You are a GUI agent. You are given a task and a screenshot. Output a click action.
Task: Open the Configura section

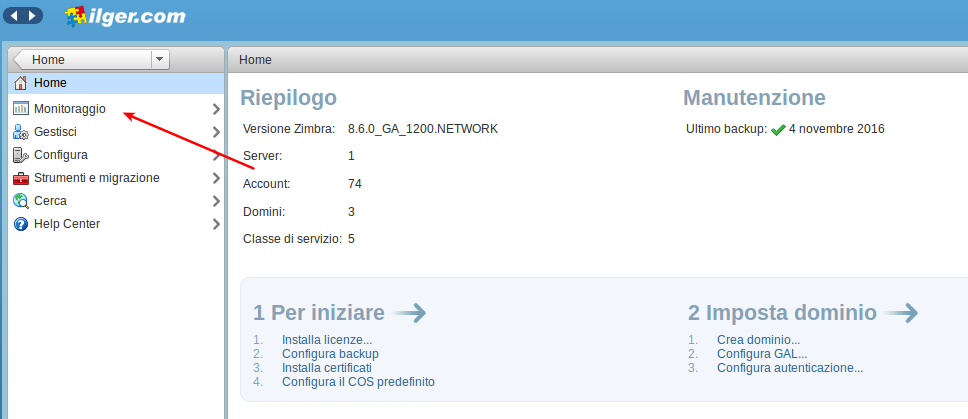coord(116,155)
